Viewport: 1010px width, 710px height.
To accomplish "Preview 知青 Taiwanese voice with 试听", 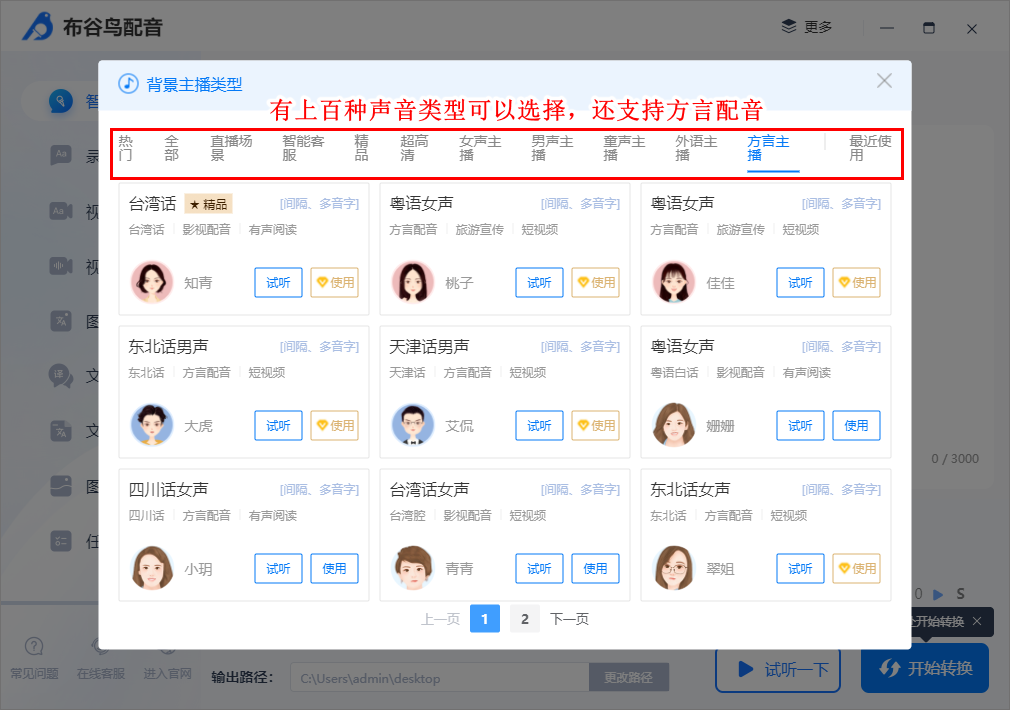I will pos(278,283).
